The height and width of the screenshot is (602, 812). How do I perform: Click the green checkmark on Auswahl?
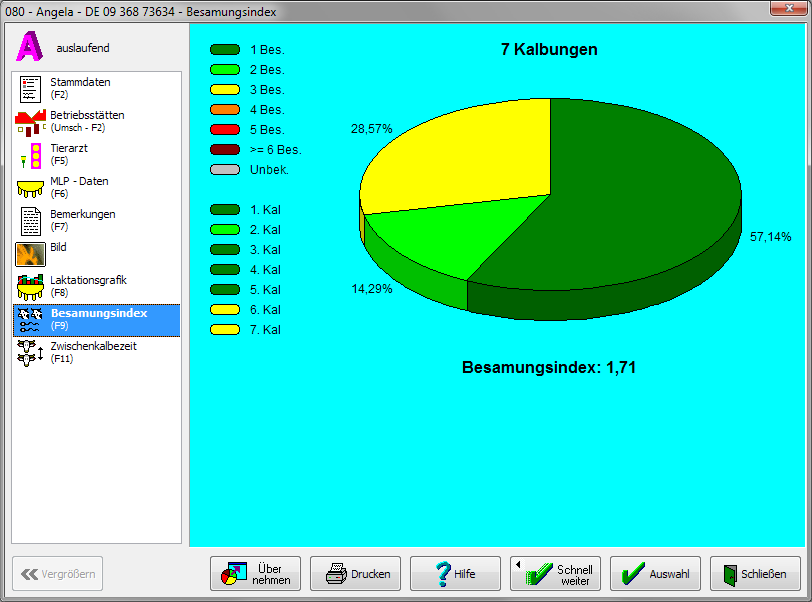633,574
